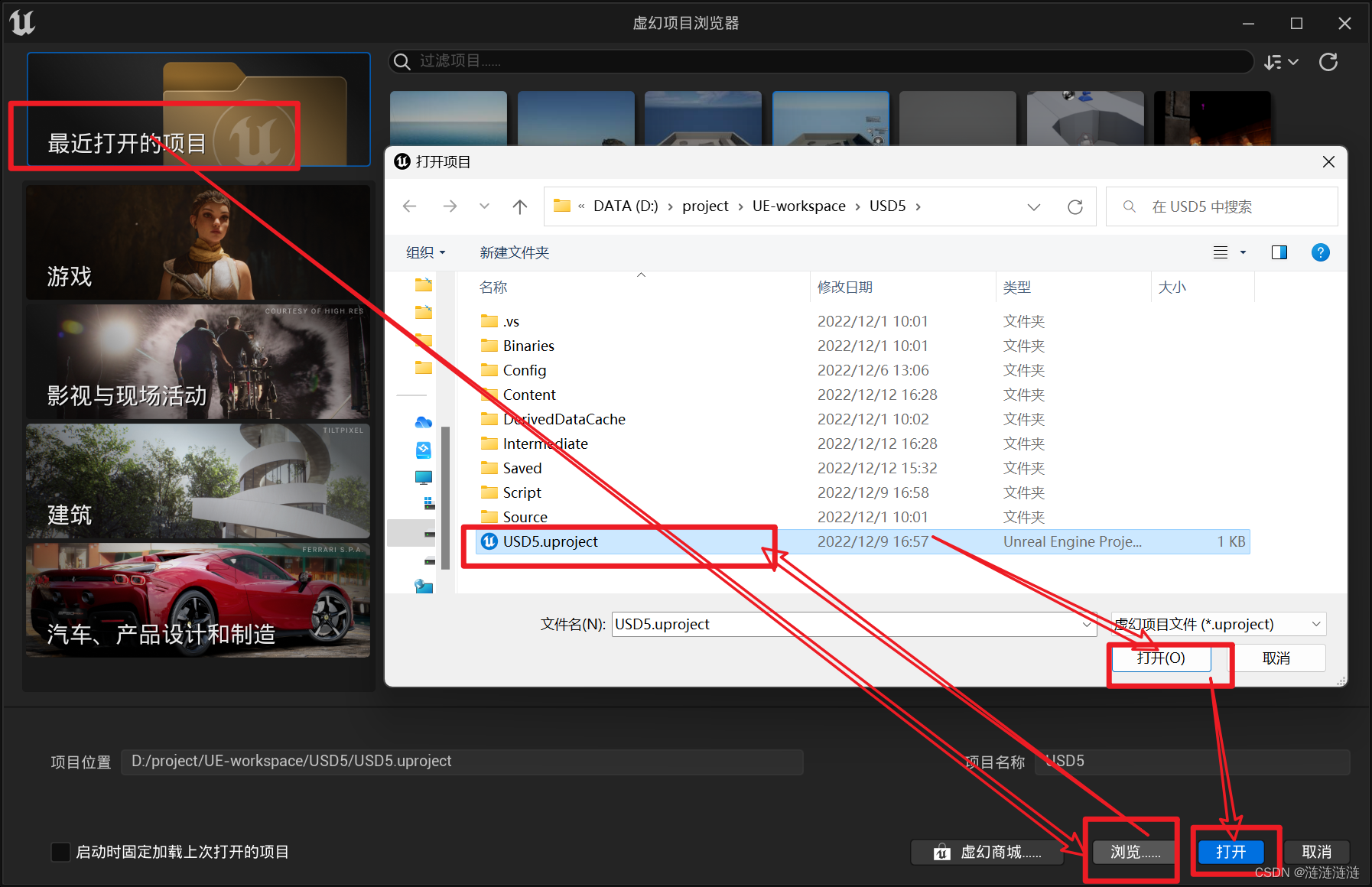Select the DerivedDataCache folder

pos(863,419)
